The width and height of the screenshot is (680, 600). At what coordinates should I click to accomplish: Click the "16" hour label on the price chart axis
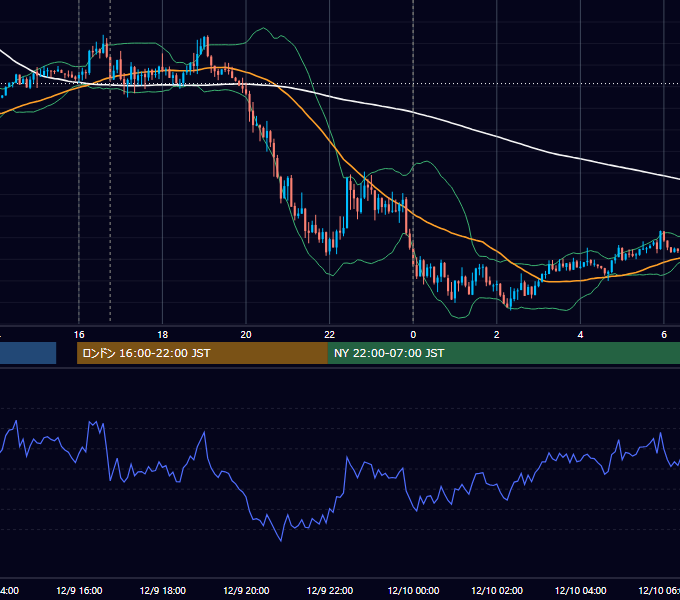pyautogui.click(x=79, y=335)
